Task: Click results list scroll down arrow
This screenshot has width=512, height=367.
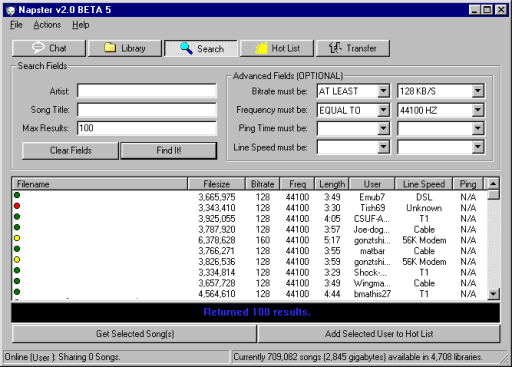Action: tap(493, 294)
